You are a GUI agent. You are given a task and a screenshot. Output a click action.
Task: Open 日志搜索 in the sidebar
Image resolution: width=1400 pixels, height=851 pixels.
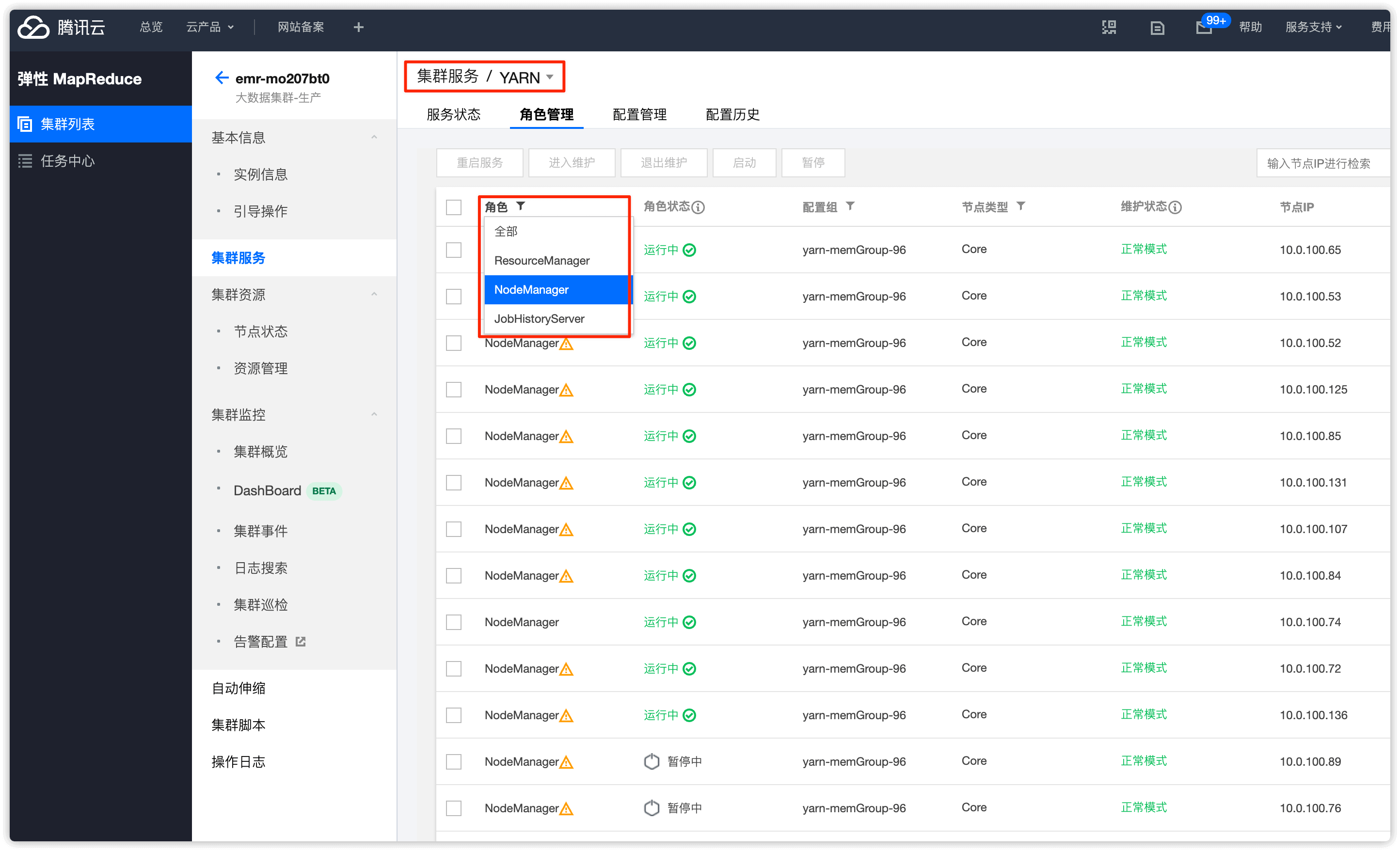coord(260,568)
